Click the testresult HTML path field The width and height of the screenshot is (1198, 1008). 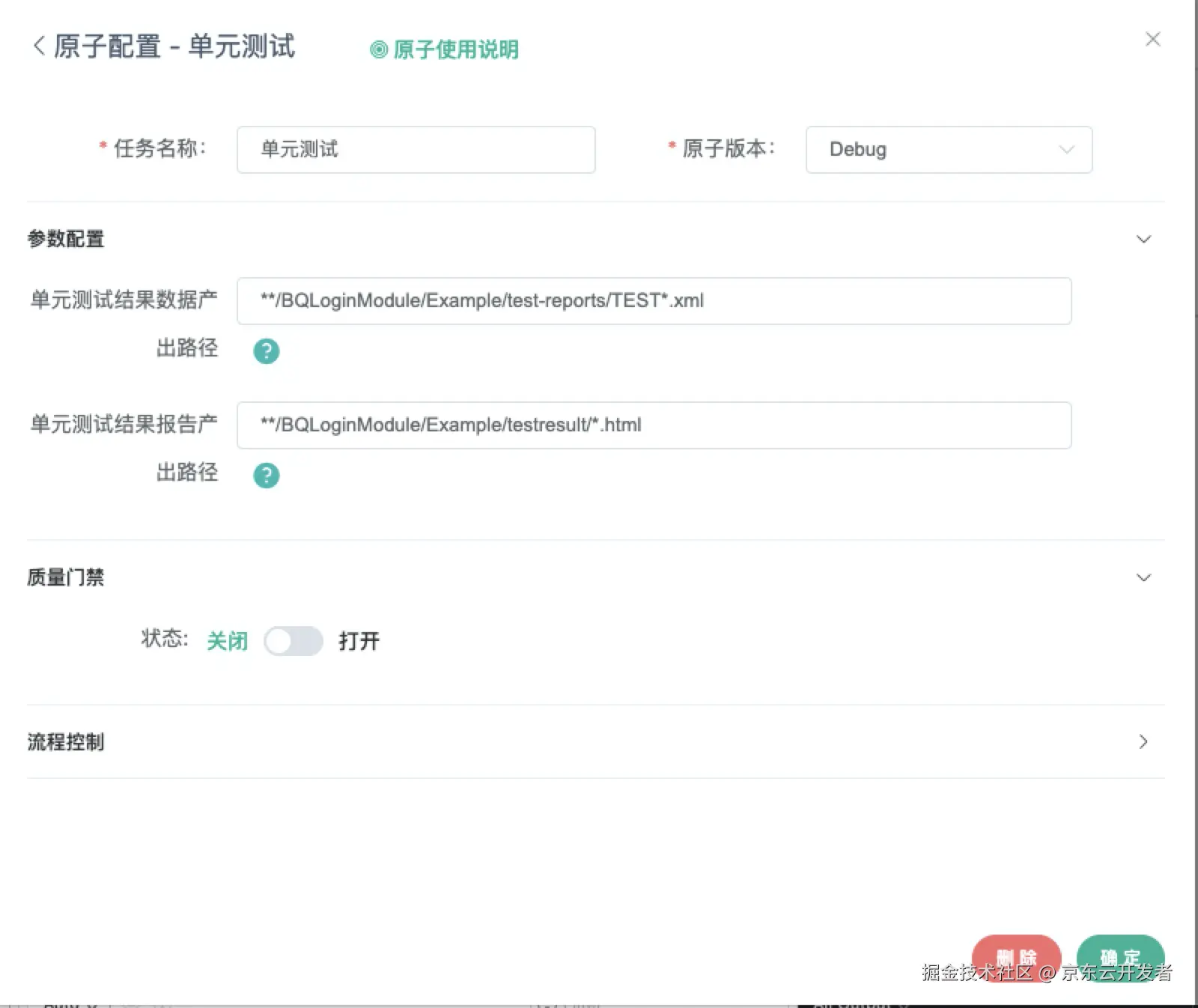tap(654, 425)
